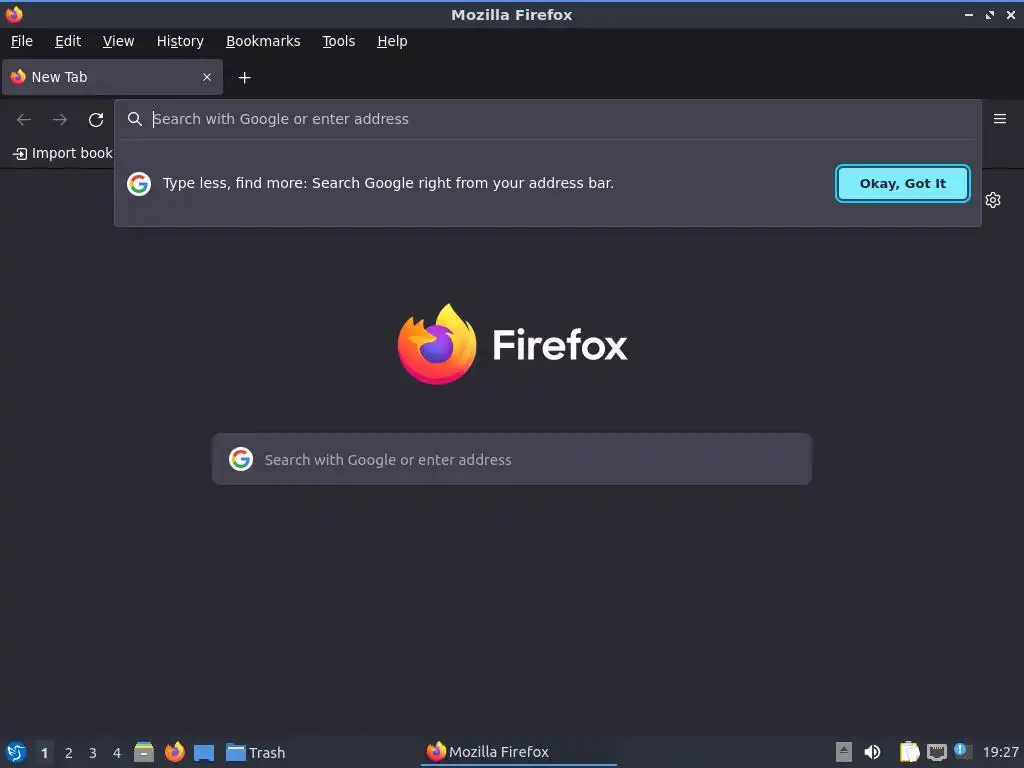
Task: Click the show desktop icon in taskbar
Action: click(x=204, y=752)
